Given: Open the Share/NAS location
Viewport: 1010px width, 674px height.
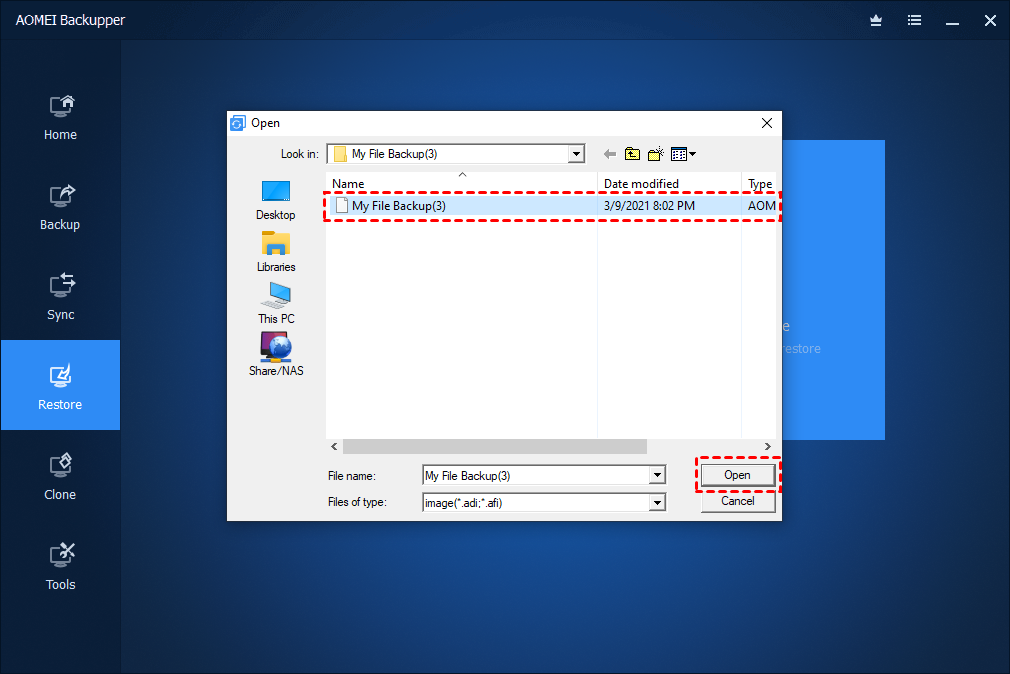Looking at the screenshot, I should click(276, 355).
